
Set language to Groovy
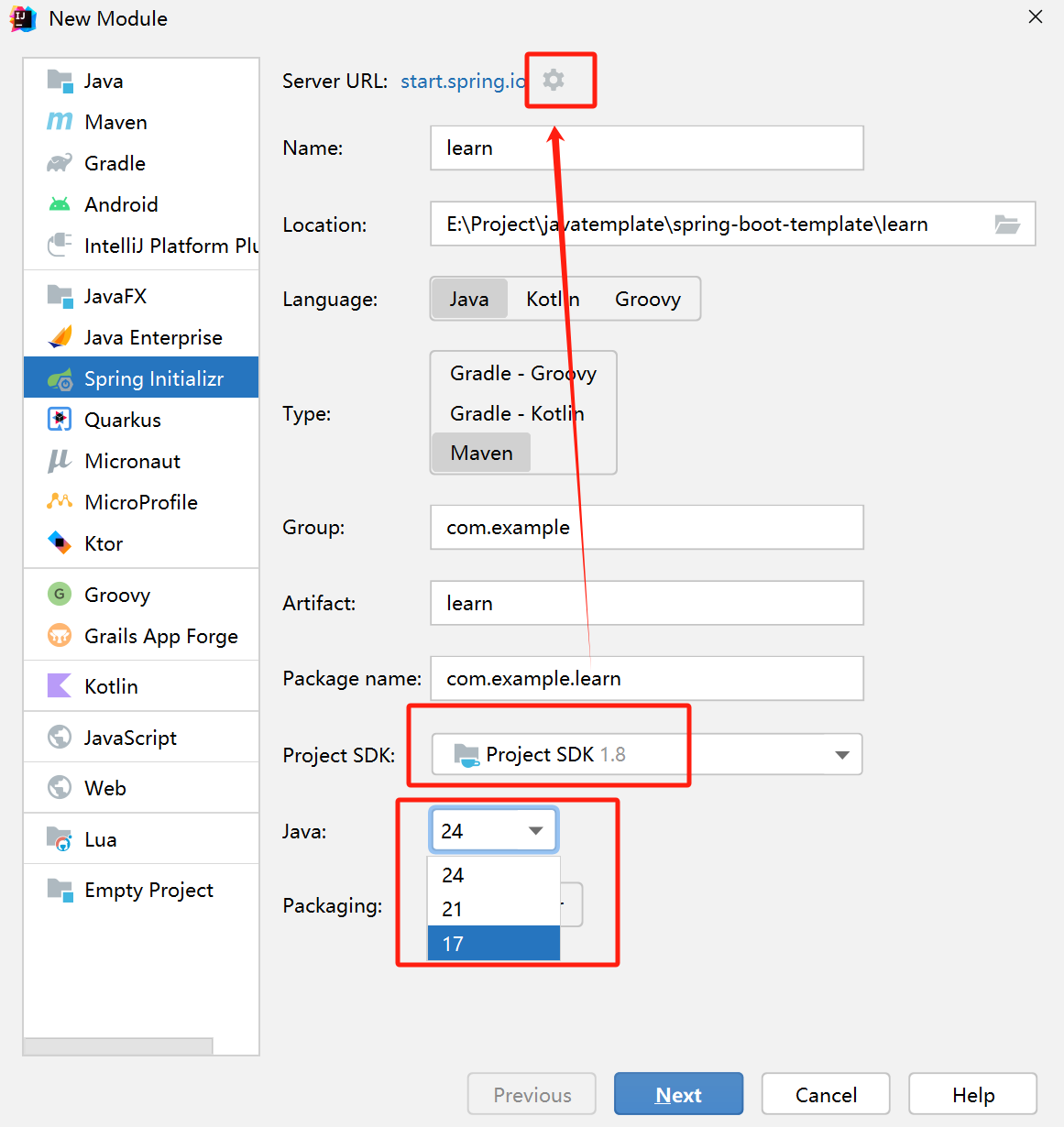[x=648, y=299]
